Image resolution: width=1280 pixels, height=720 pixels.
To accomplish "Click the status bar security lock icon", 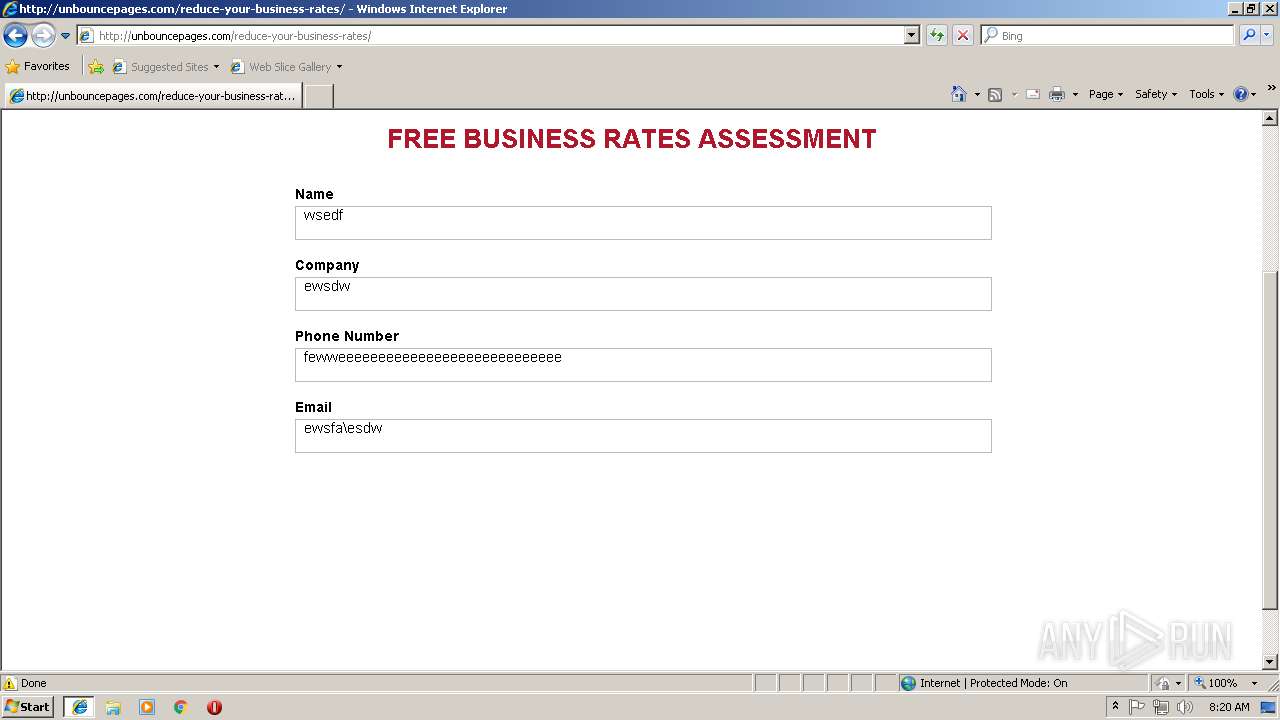I will (x=1164, y=683).
